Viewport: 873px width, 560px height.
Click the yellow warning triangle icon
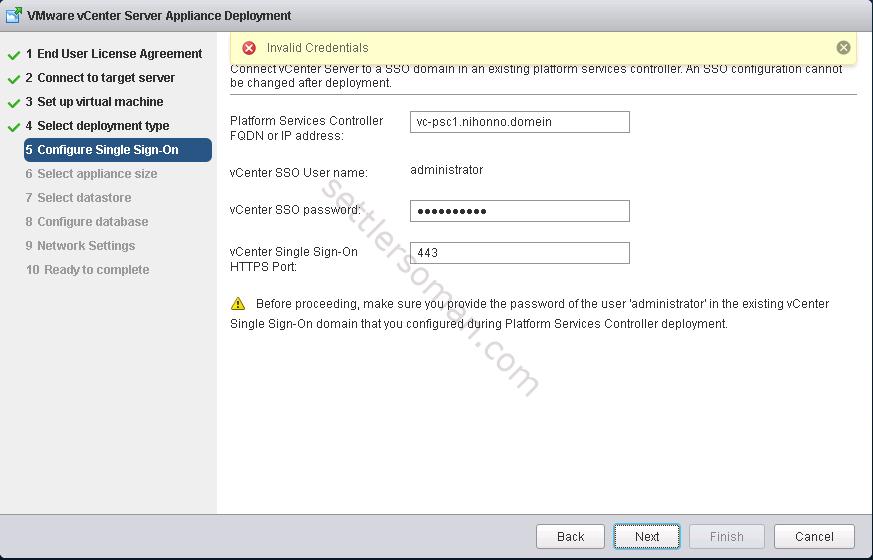tap(238, 303)
